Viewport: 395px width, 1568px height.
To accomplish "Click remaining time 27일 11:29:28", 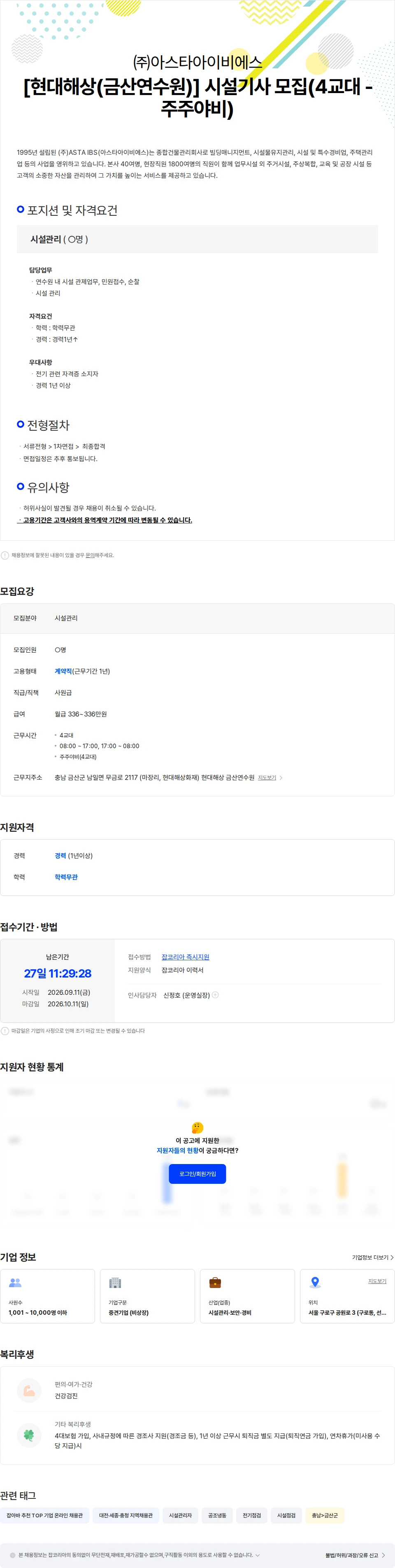I will pos(58,973).
